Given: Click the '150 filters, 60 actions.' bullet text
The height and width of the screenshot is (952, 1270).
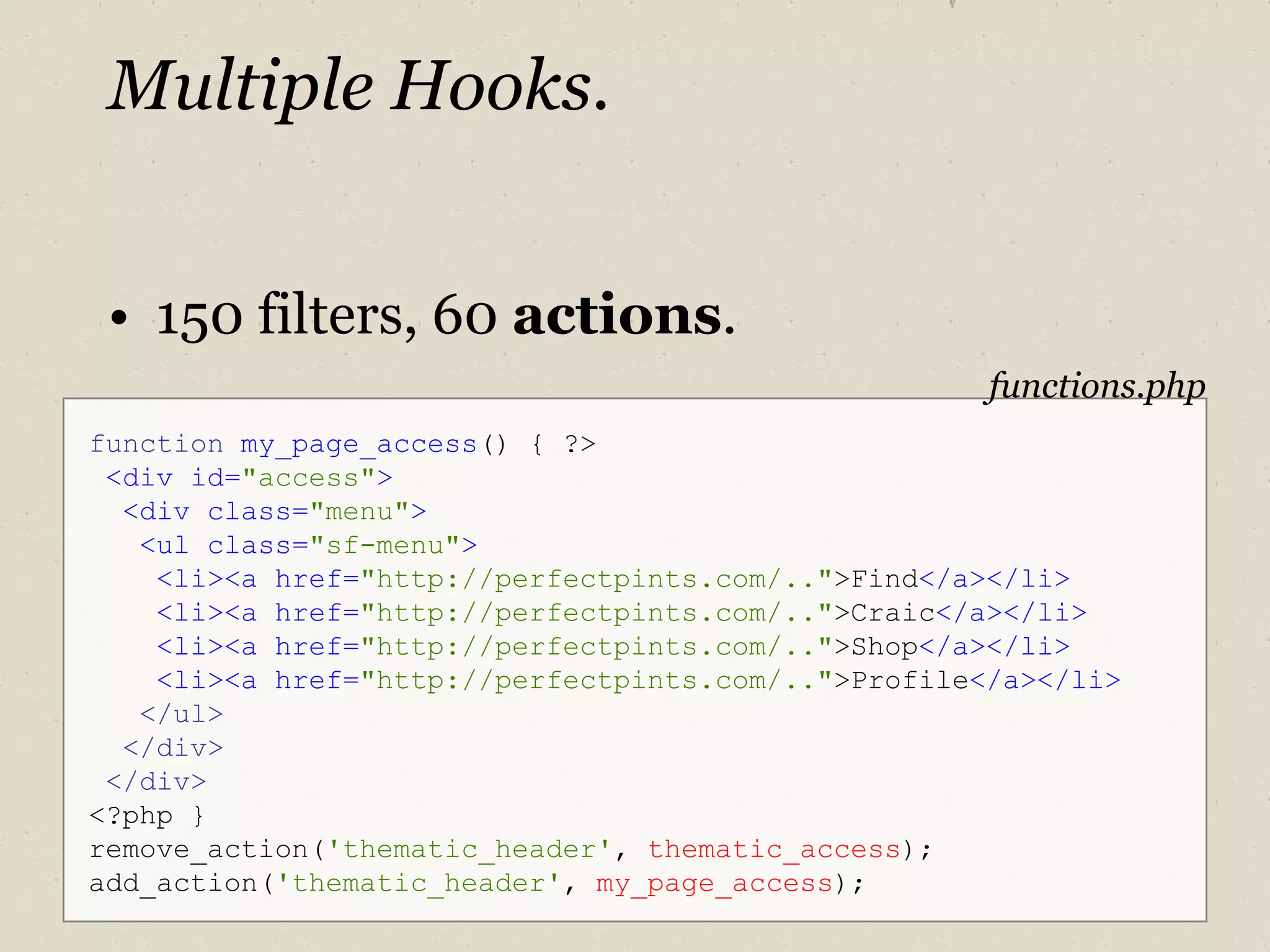Looking at the screenshot, I should tap(445, 316).
